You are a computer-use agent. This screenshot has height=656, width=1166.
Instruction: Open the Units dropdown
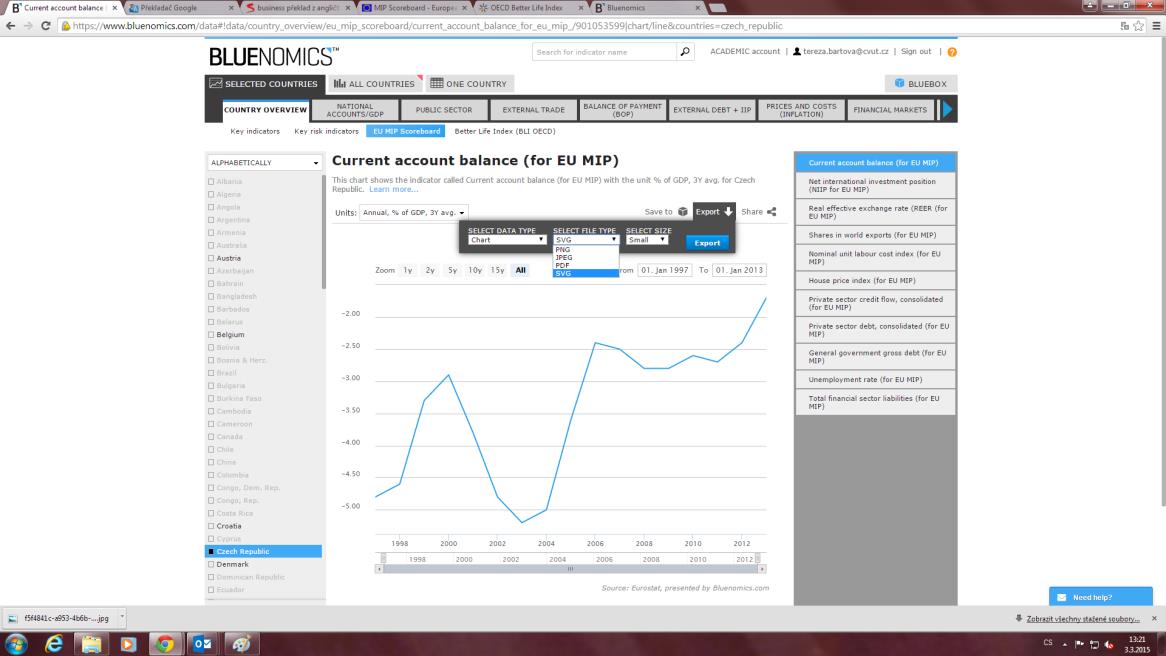coord(413,212)
